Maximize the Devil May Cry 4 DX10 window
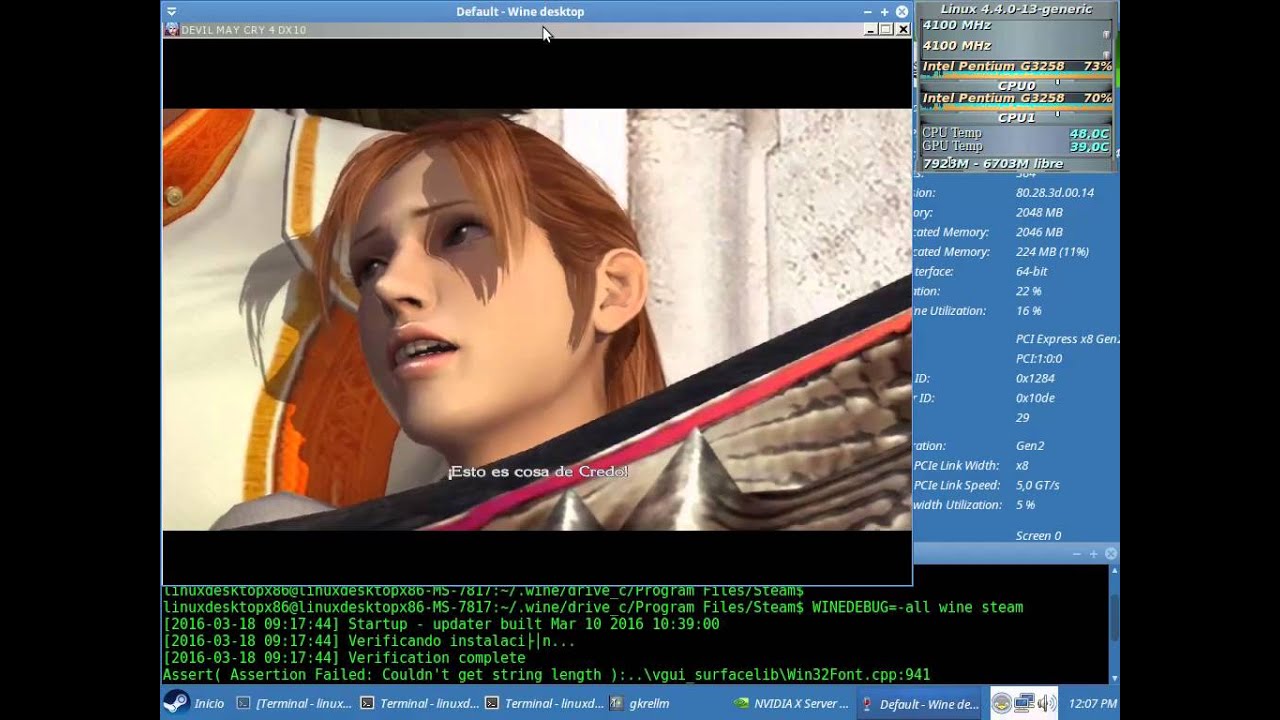Viewport: 1280px width, 720px height. pyautogui.click(x=886, y=30)
